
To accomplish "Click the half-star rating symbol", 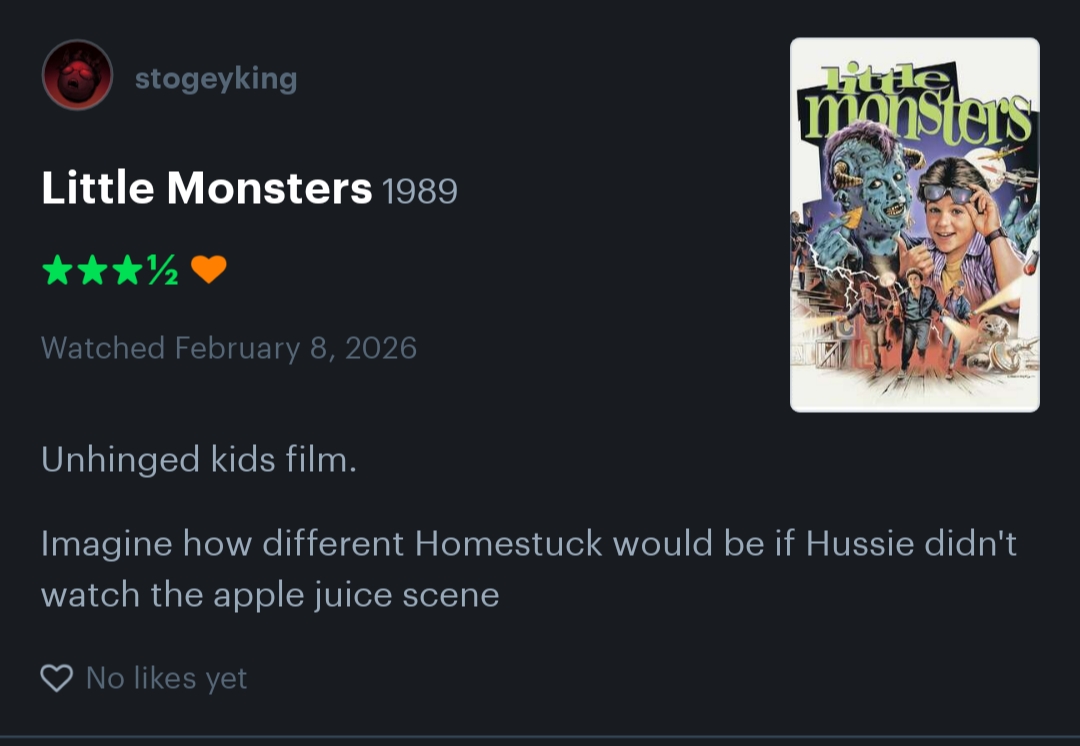I will point(162,270).
